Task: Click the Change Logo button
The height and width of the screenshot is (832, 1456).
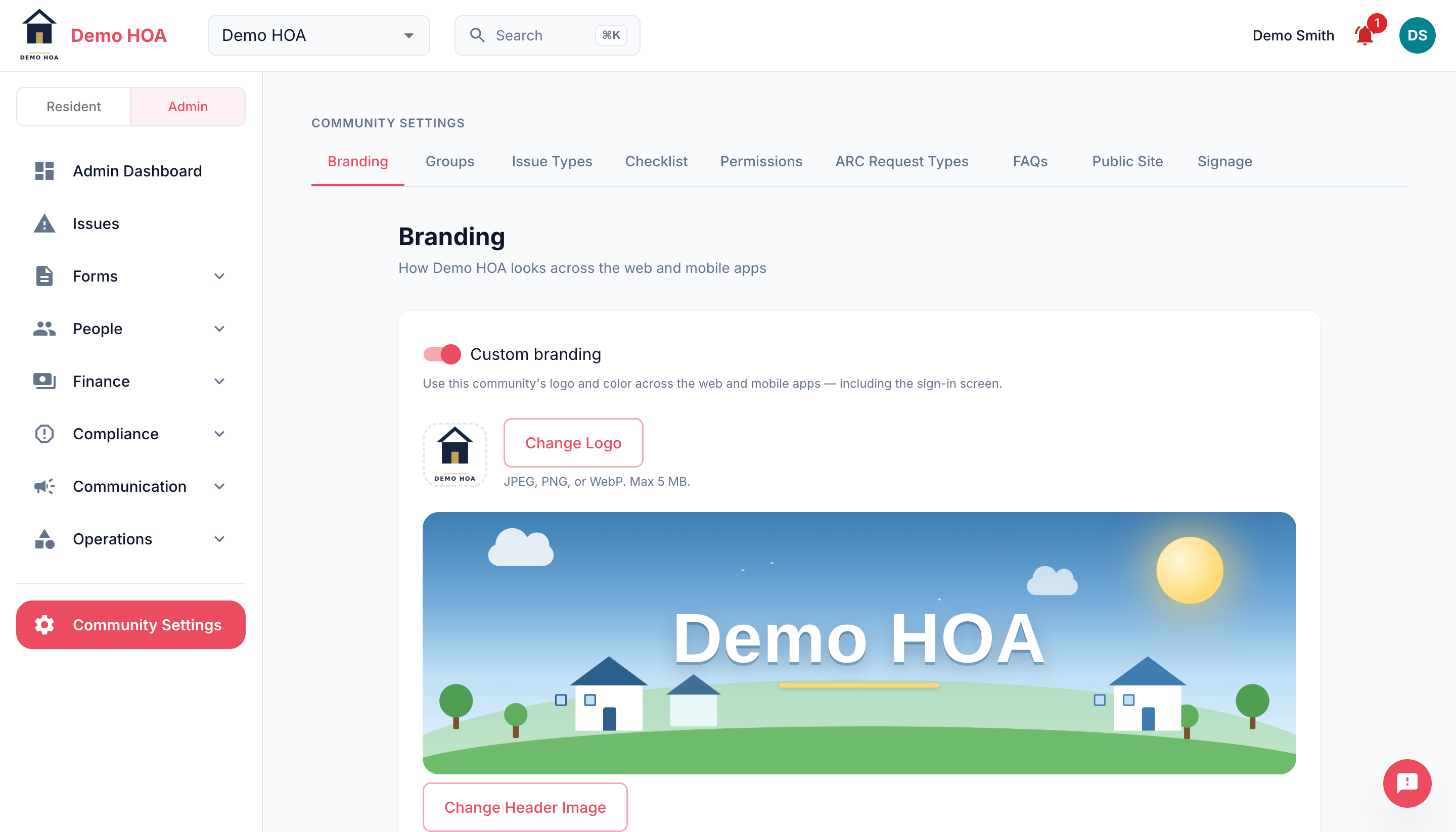Action: [x=573, y=443]
